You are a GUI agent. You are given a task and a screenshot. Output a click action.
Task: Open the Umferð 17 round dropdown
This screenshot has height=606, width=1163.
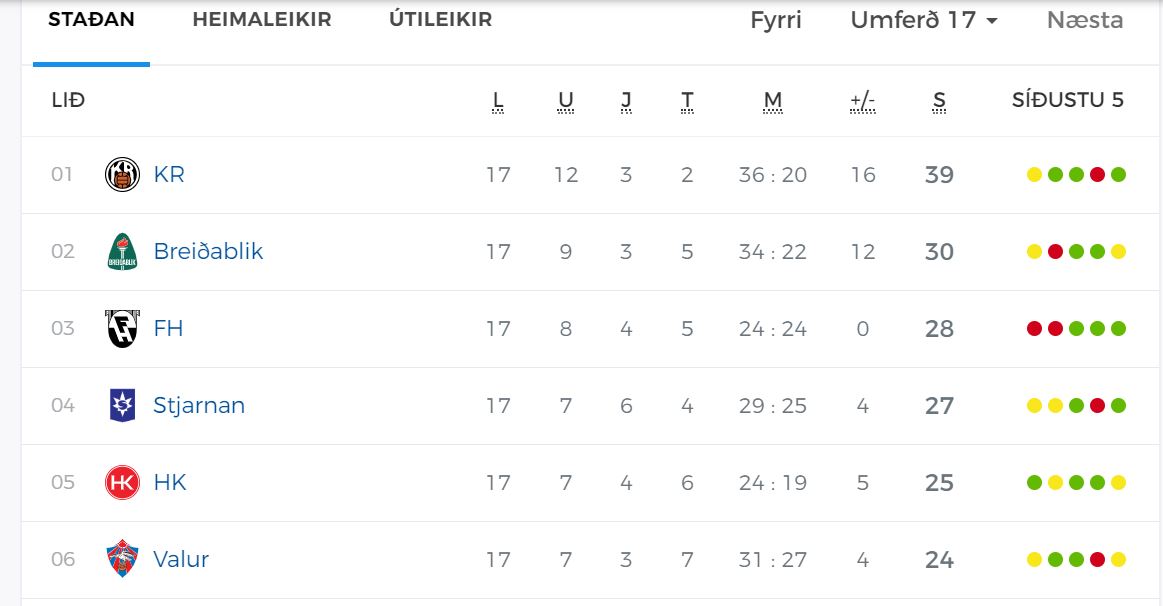click(923, 20)
